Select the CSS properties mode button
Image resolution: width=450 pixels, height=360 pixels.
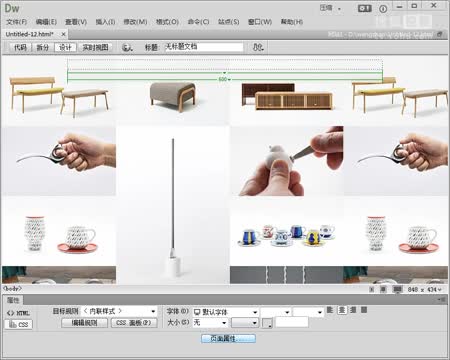coord(19,324)
